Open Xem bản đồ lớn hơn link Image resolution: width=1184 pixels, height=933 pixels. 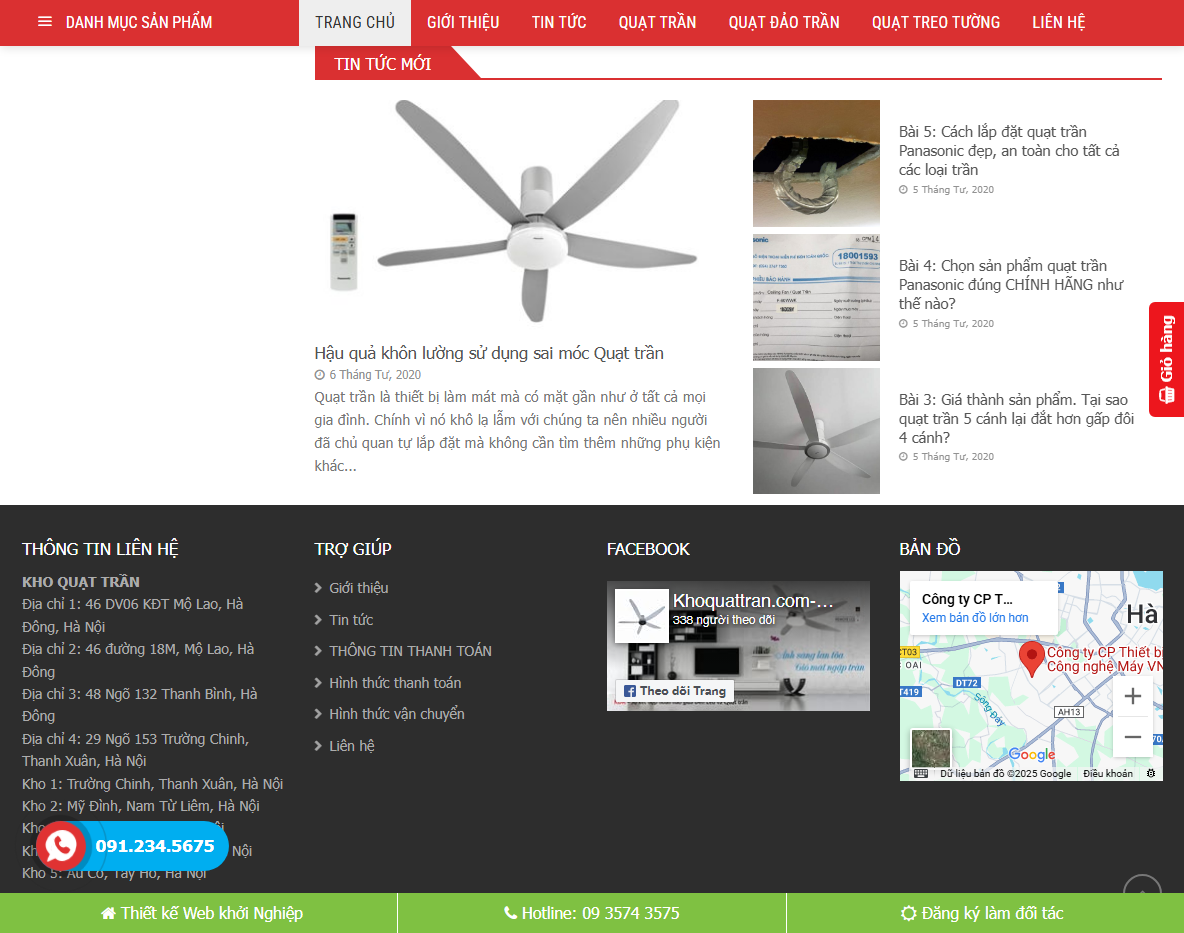(975, 617)
